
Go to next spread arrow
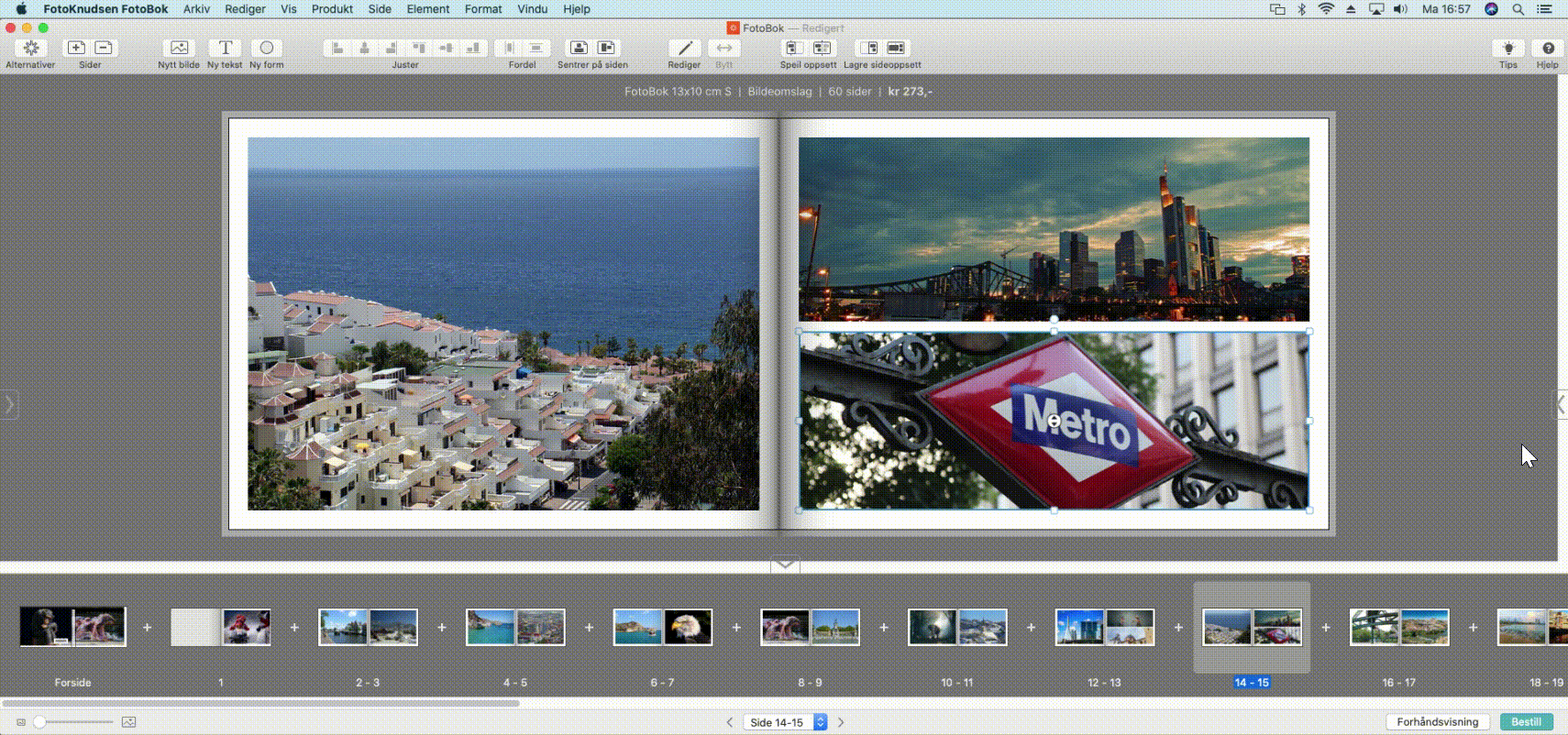pos(841,722)
